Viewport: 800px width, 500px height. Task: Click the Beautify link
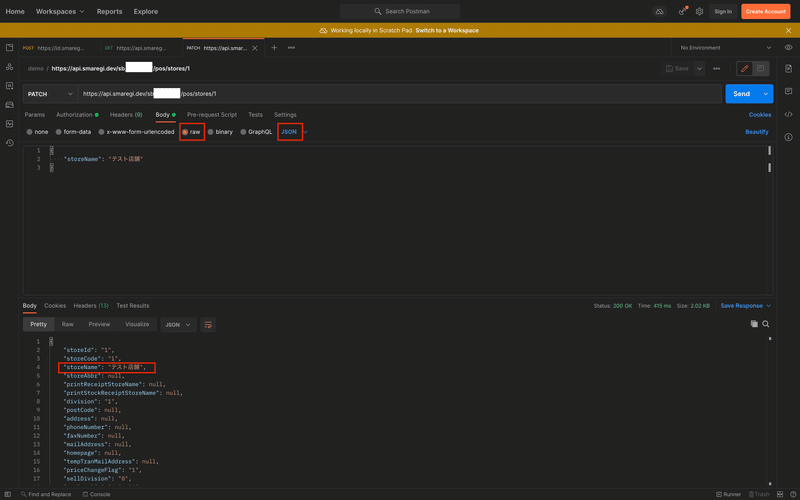click(757, 132)
